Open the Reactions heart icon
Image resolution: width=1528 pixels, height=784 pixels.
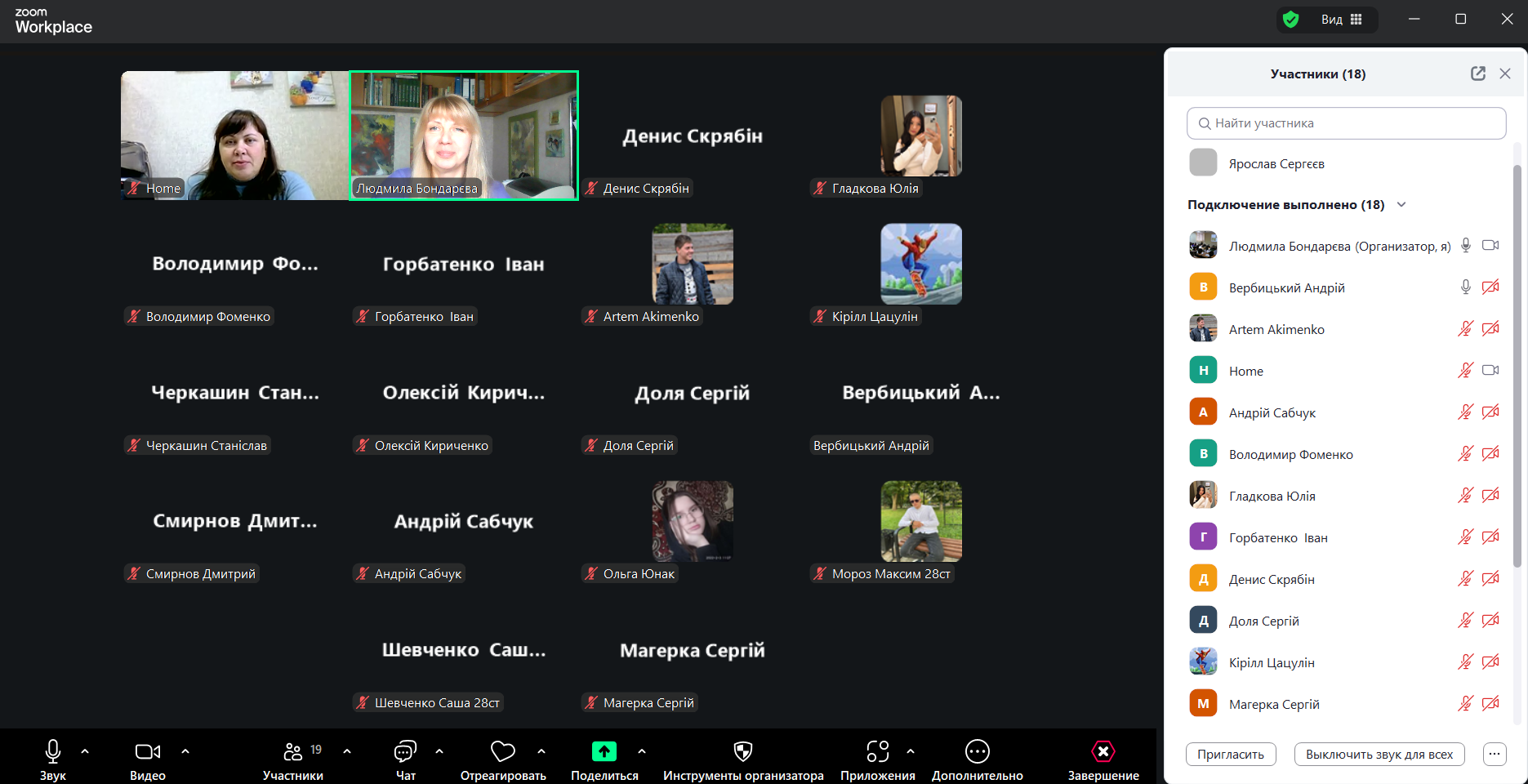click(x=502, y=751)
